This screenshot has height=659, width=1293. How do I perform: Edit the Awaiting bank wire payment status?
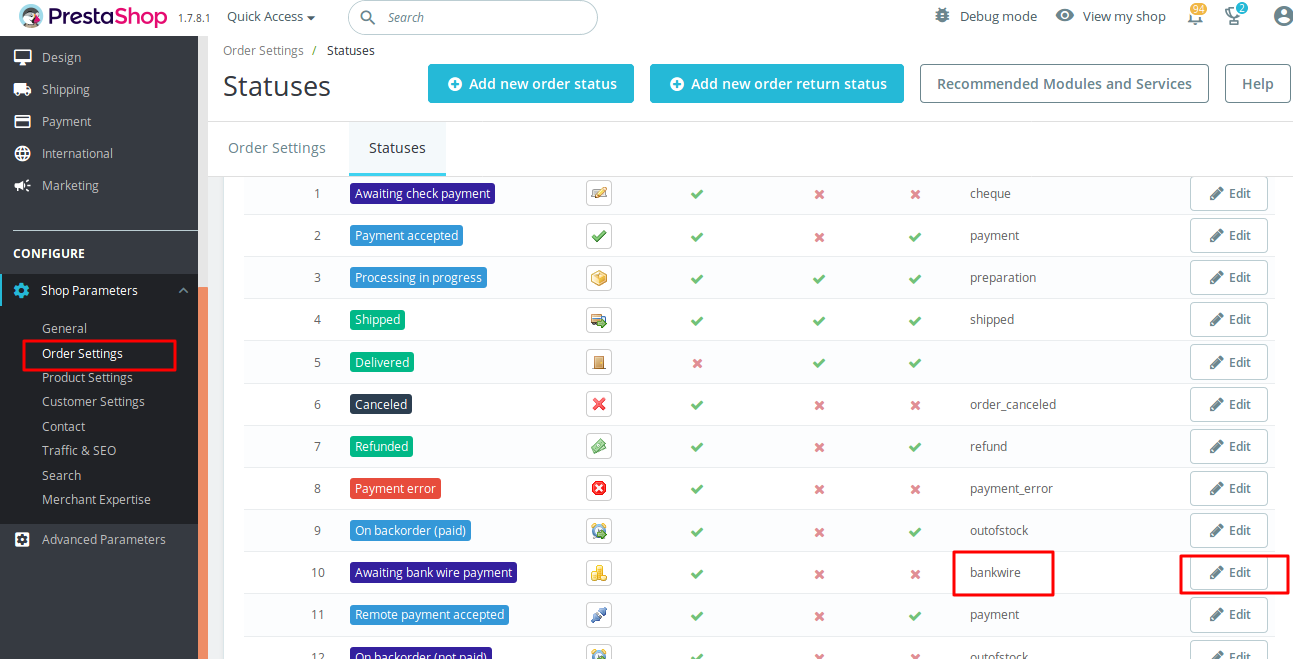pyautogui.click(x=1229, y=573)
